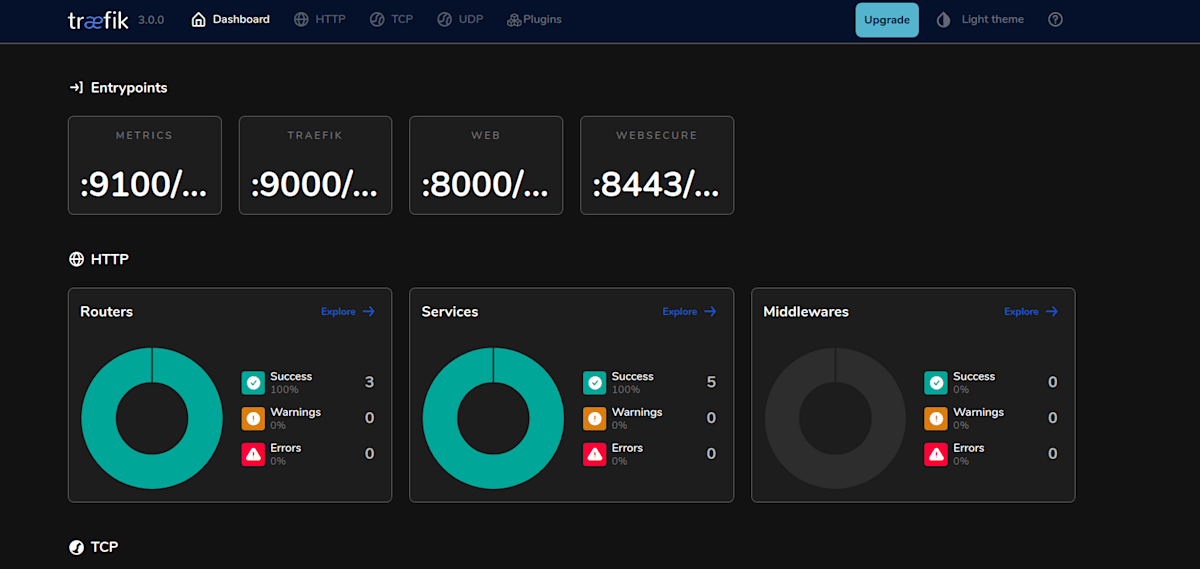Select the WEBSECURE entrypoint card
The width and height of the screenshot is (1200, 569).
coord(657,165)
